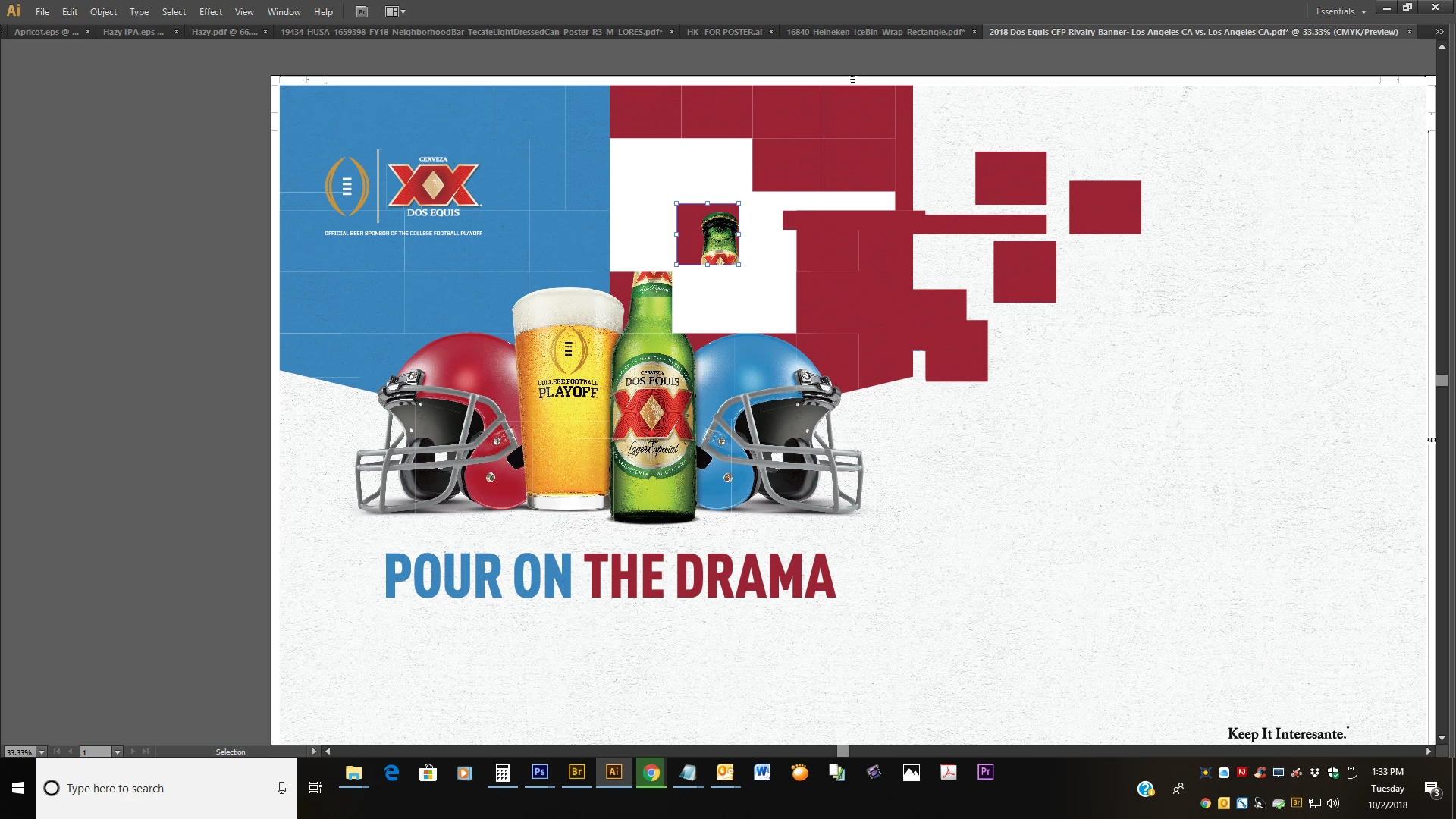Open Google Chrome from the taskbar

tap(651, 772)
